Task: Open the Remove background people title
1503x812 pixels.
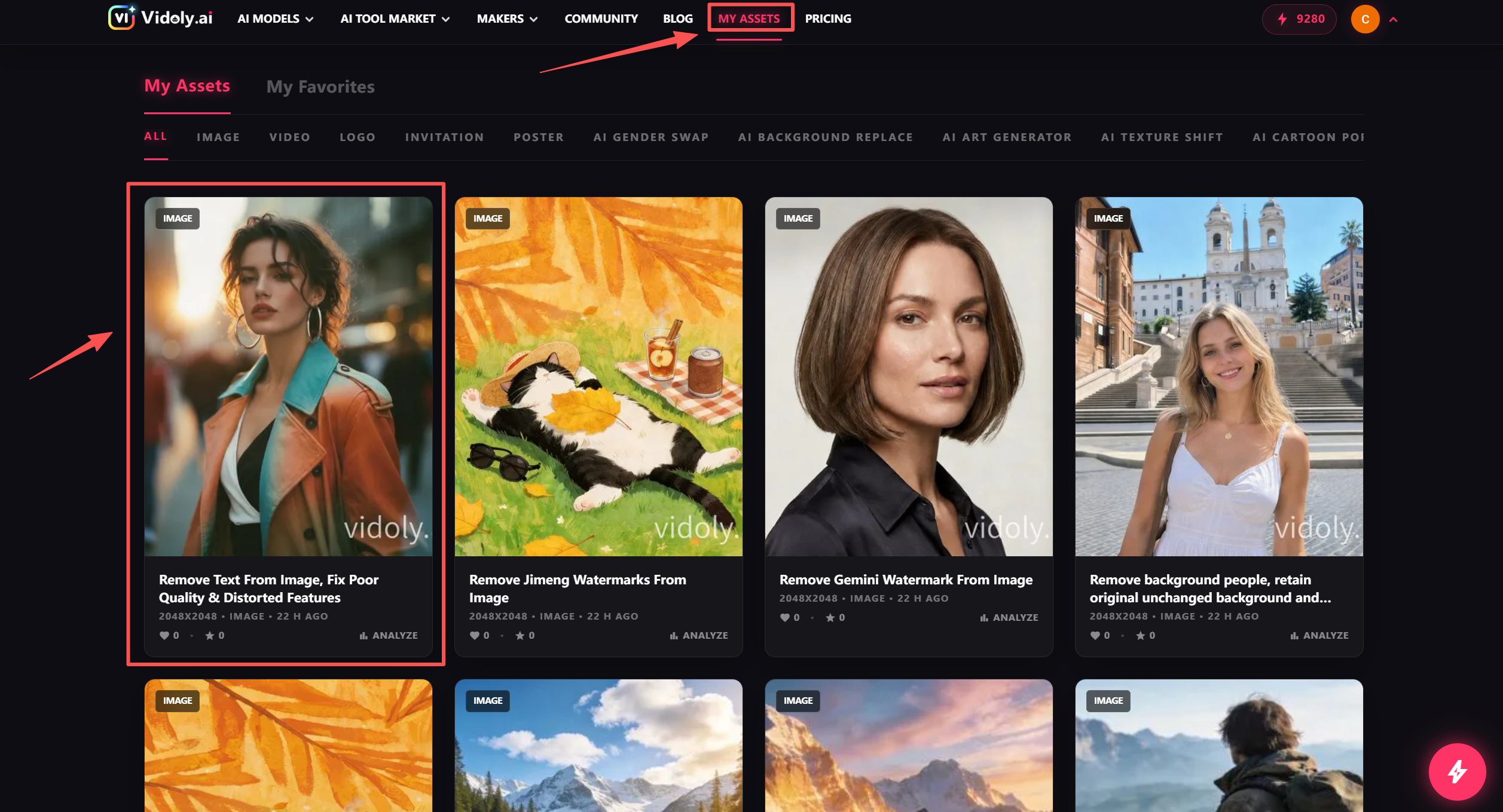Action: pos(1210,589)
